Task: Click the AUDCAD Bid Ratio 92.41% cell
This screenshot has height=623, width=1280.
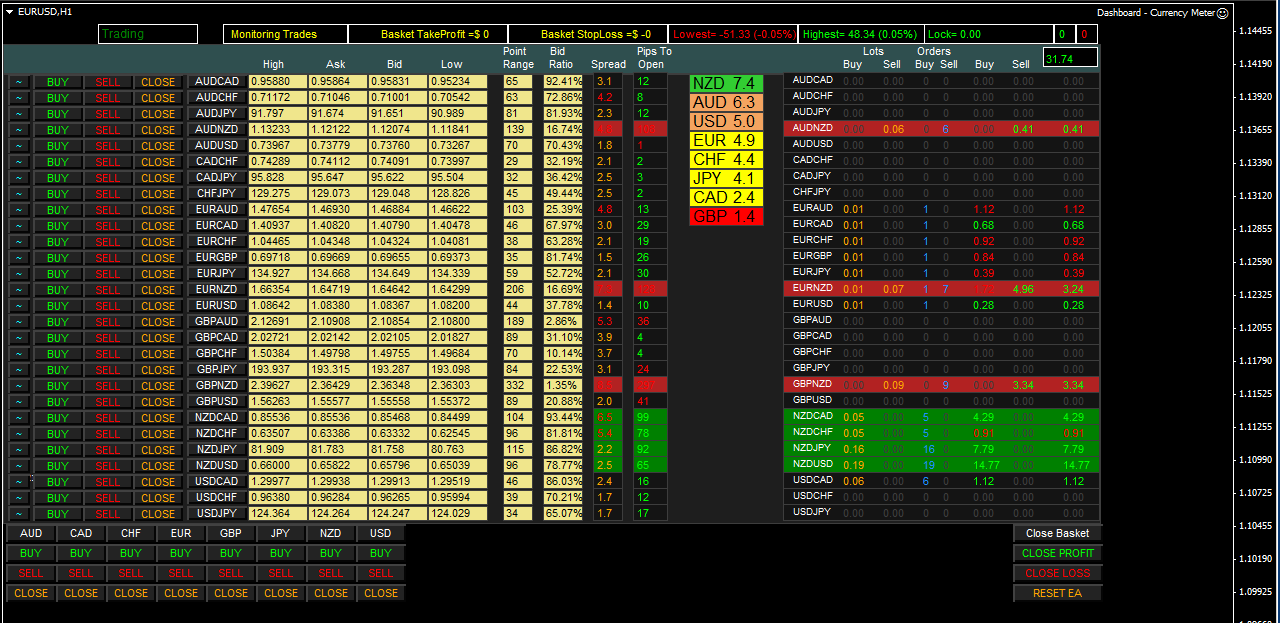Action: 564,82
